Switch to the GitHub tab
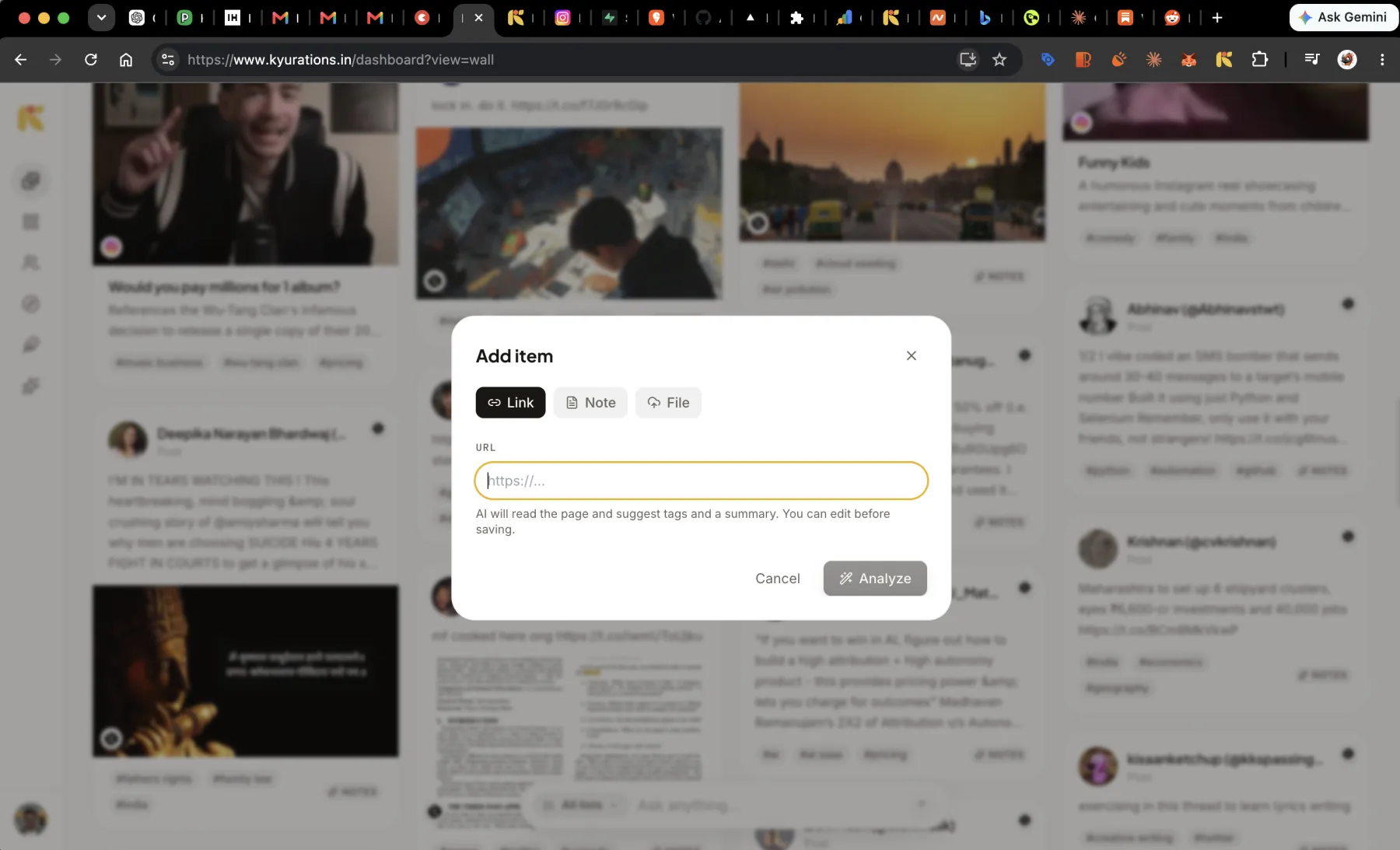 click(x=703, y=17)
